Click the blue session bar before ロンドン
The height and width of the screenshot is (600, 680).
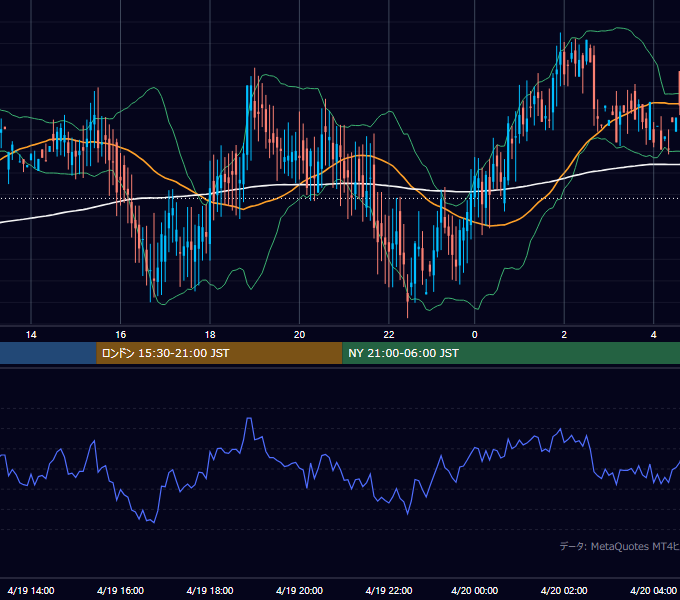point(48,353)
